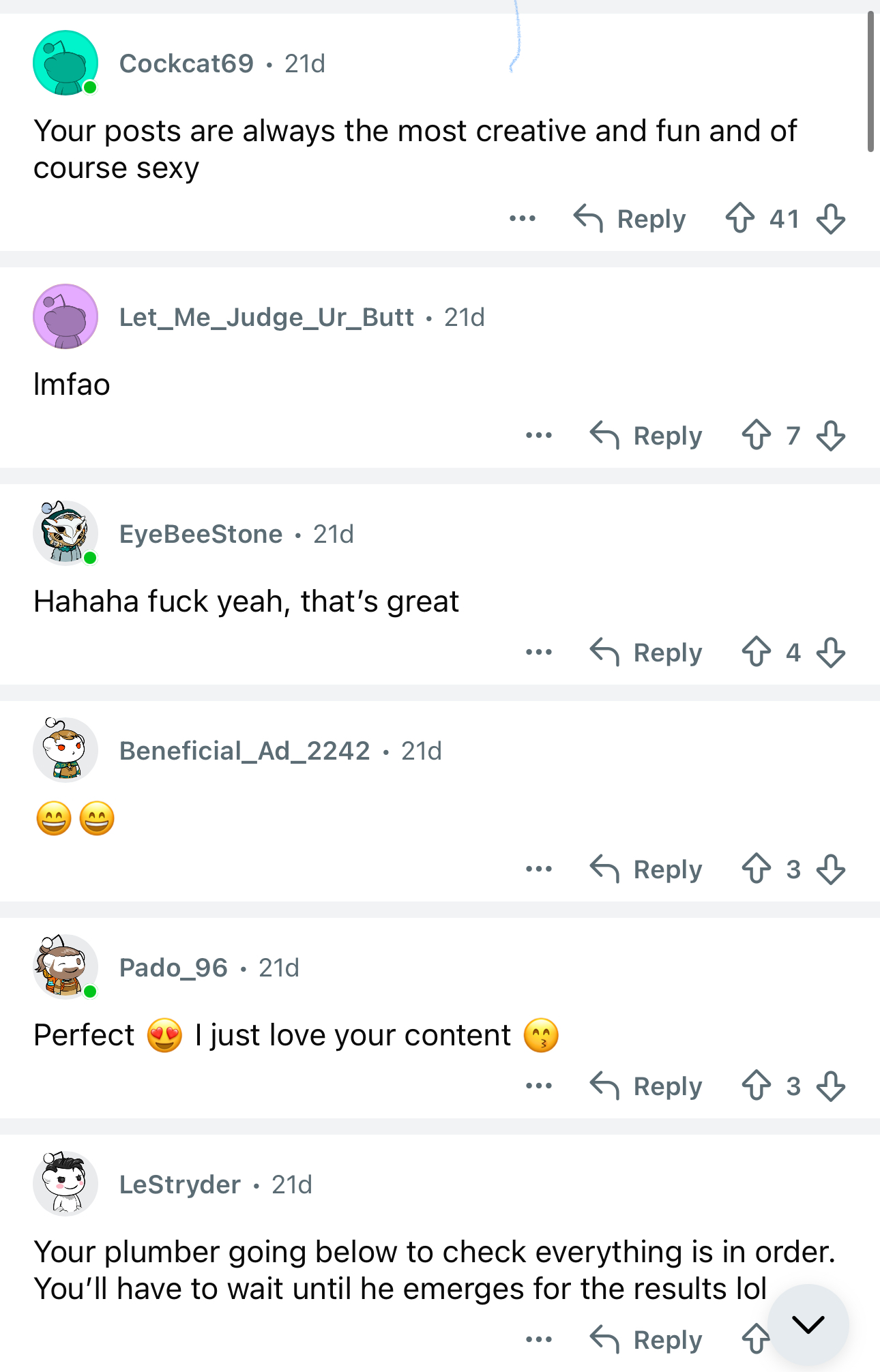Screen dimensions: 880x1372
Task: Tap LeStryder's avatar image
Action: [x=65, y=1184]
